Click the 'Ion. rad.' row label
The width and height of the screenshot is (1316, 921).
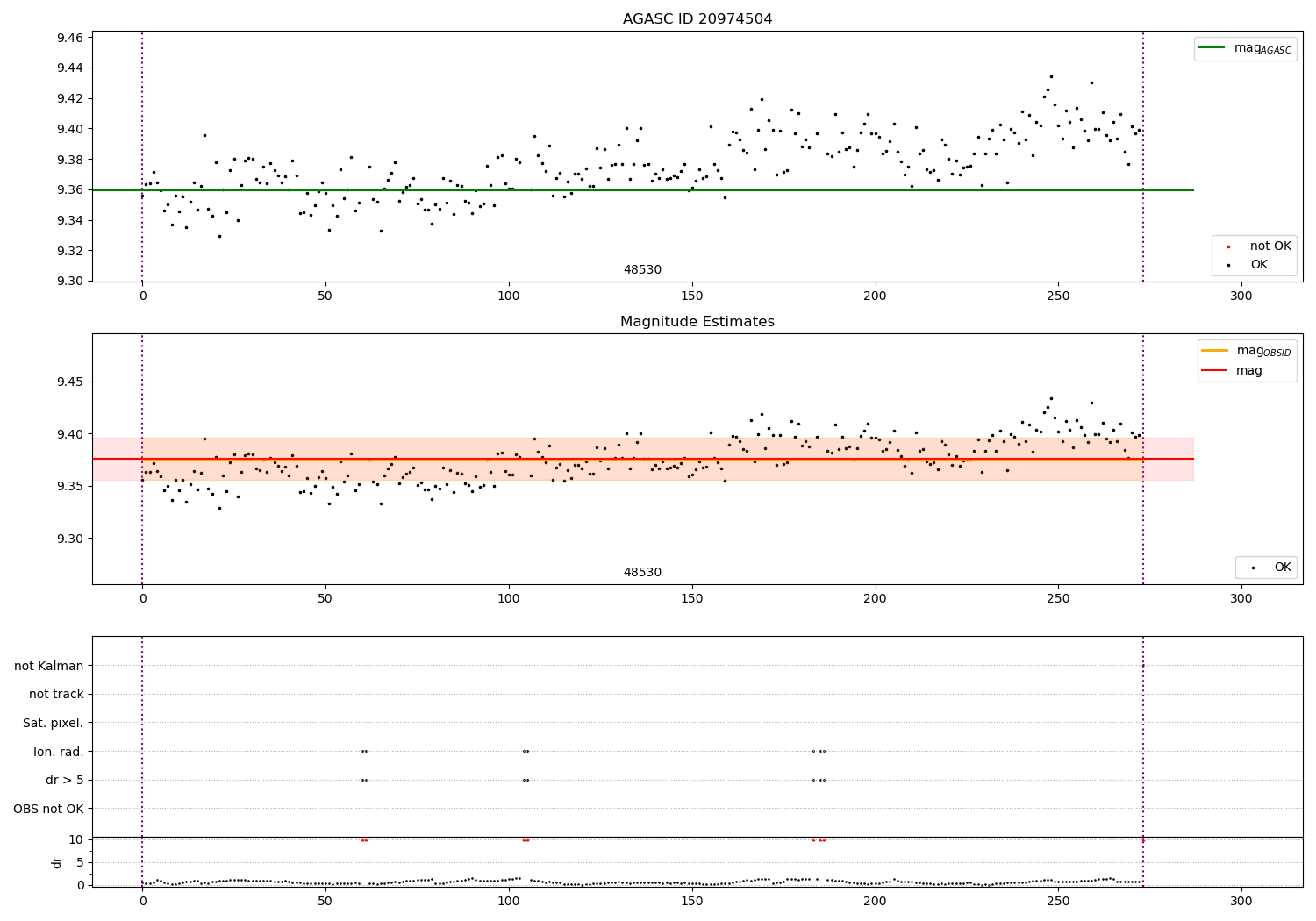(x=59, y=752)
